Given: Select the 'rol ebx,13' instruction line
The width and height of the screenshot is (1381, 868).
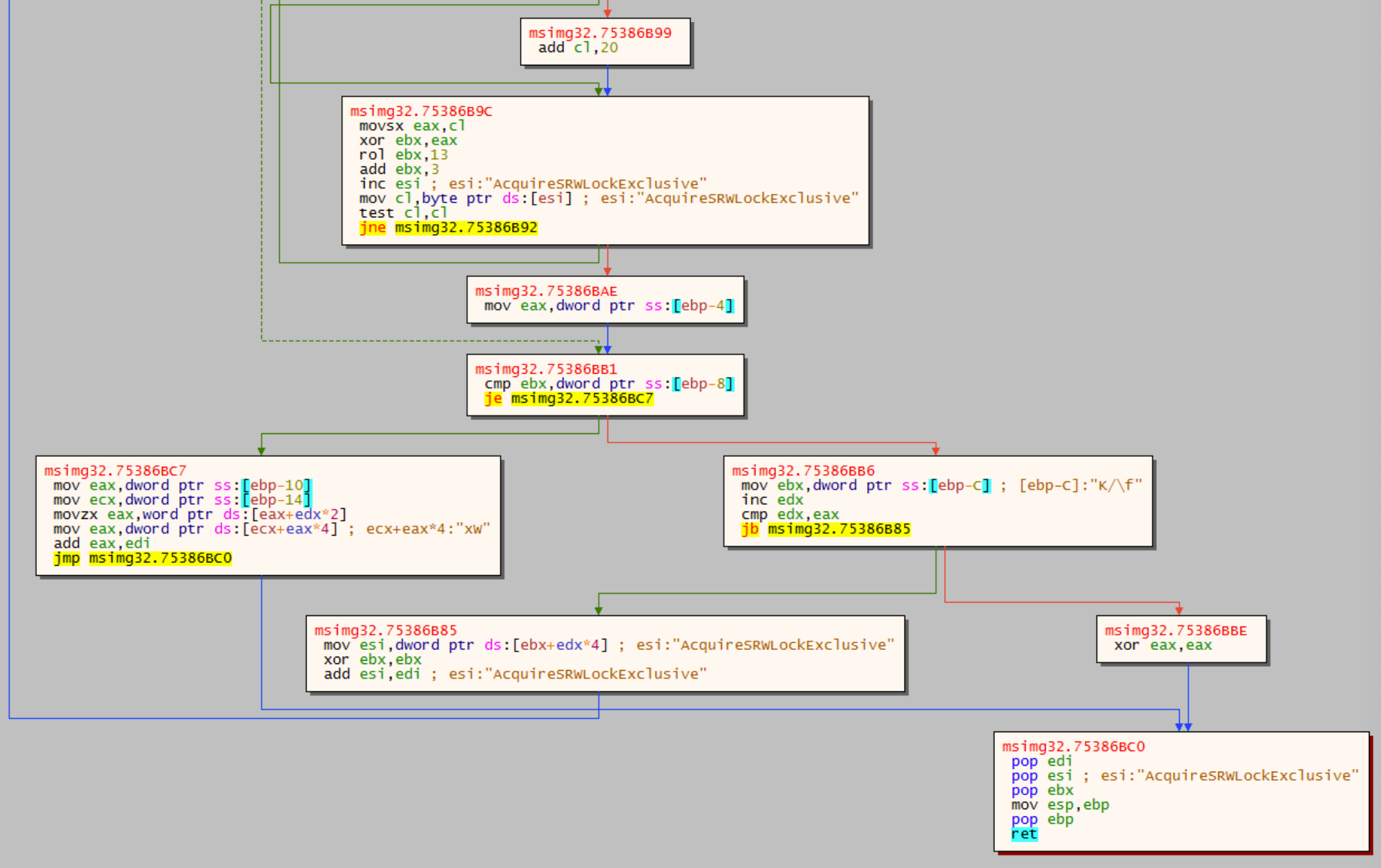Looking at the screenshot, I should coord(403,155).
